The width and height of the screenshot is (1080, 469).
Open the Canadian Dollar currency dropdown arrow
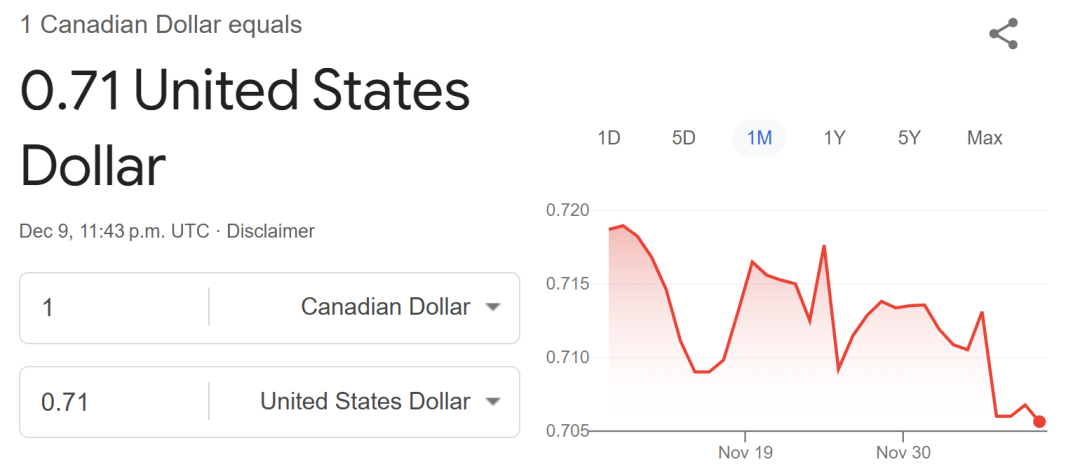coord(492,307)
